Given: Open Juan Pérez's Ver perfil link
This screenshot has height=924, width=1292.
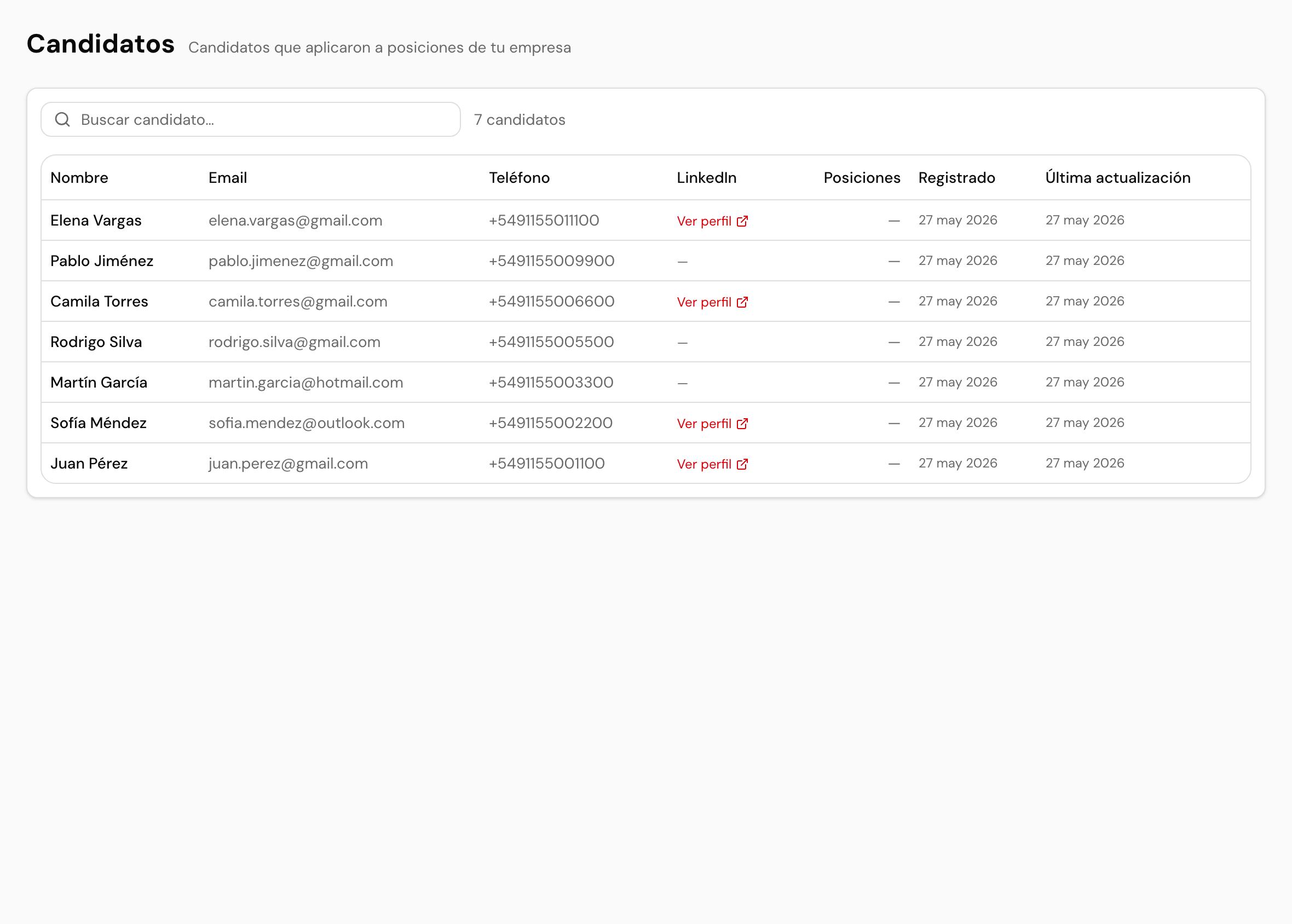Looking at the screenshot, I should tap(712, 464).
